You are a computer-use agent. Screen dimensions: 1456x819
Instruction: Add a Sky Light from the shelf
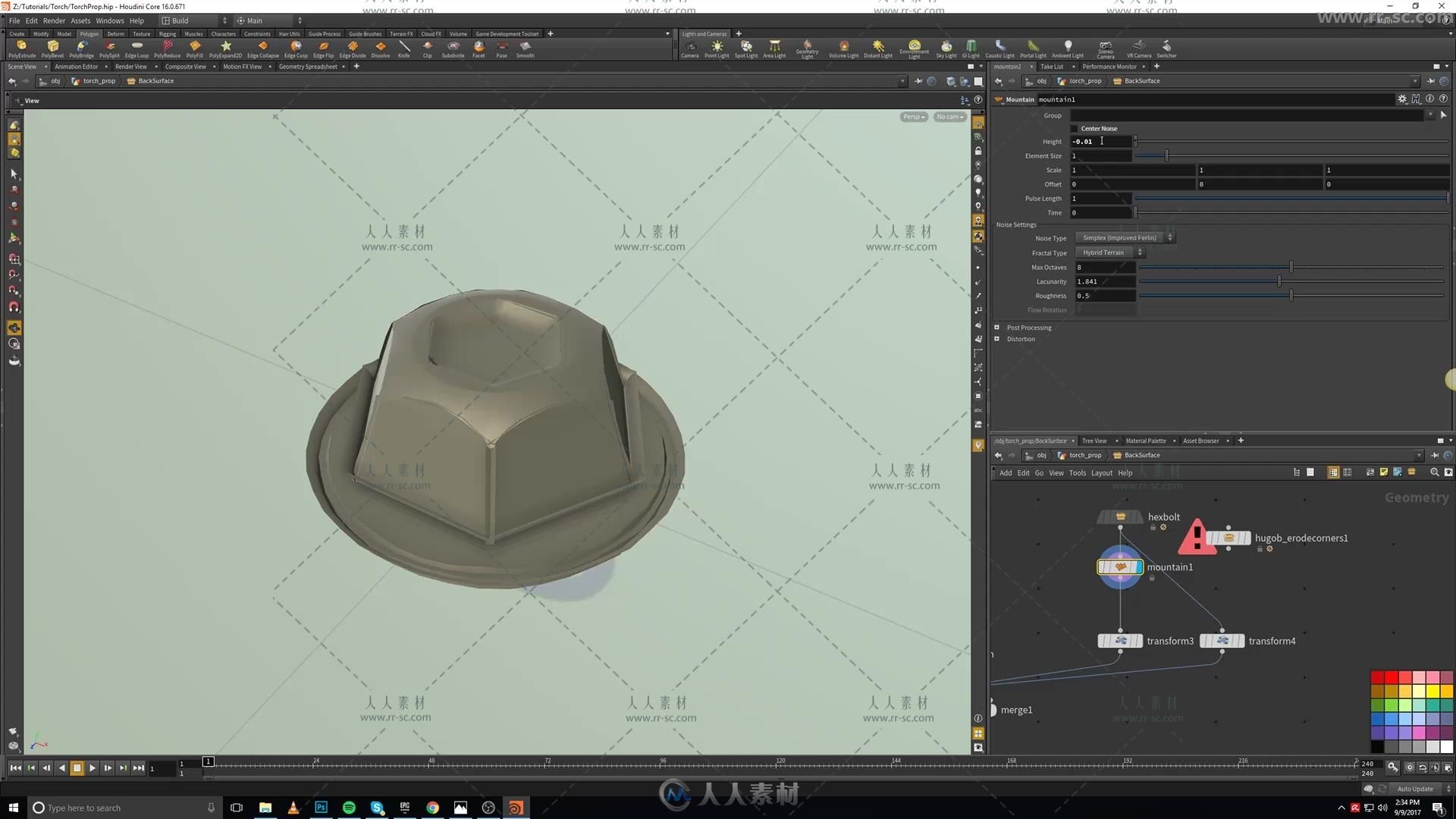click(x=946, y=49)
